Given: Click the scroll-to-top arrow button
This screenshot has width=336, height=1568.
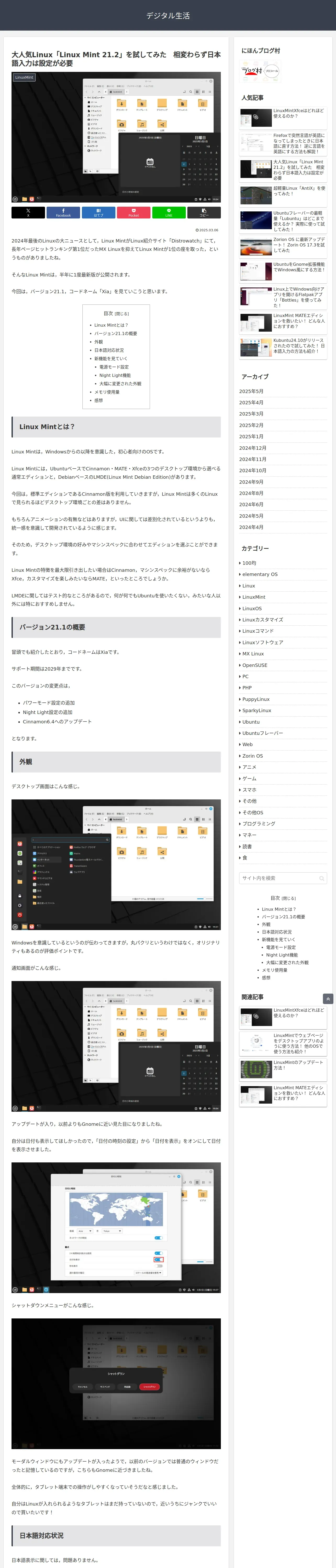Looking at the screenshot, I should pos(328,999).
